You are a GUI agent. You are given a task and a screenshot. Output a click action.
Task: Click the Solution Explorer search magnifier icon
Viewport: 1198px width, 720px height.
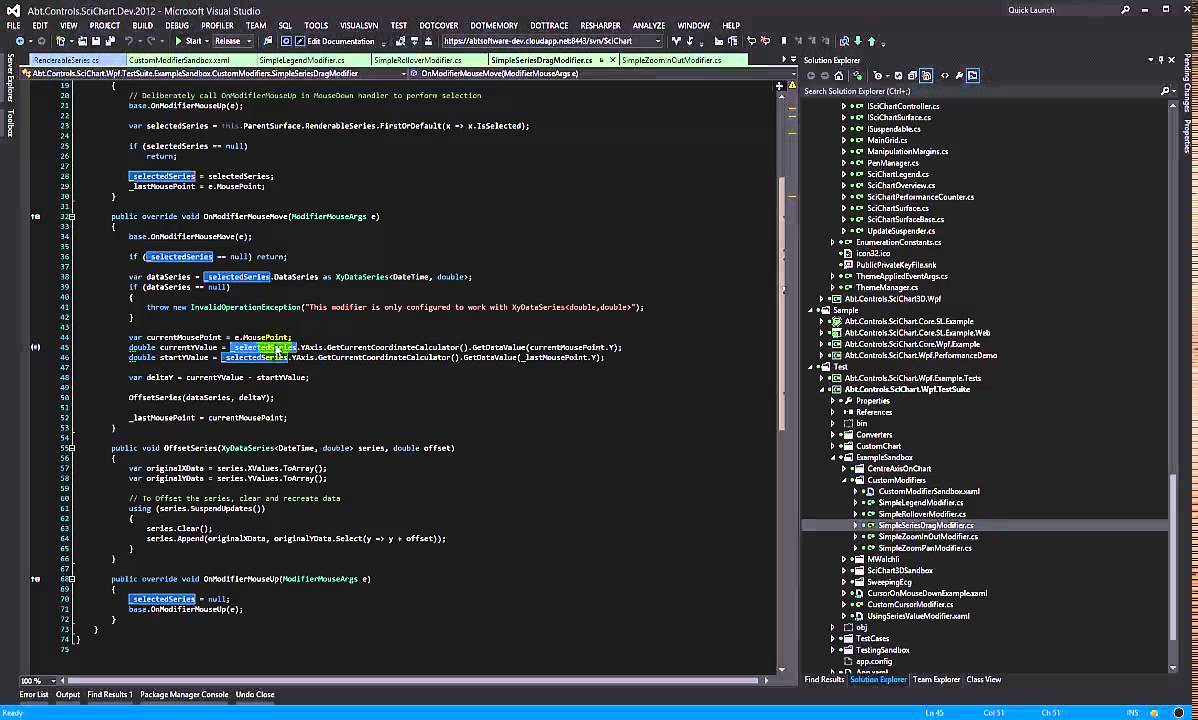tap(1164, 91)
